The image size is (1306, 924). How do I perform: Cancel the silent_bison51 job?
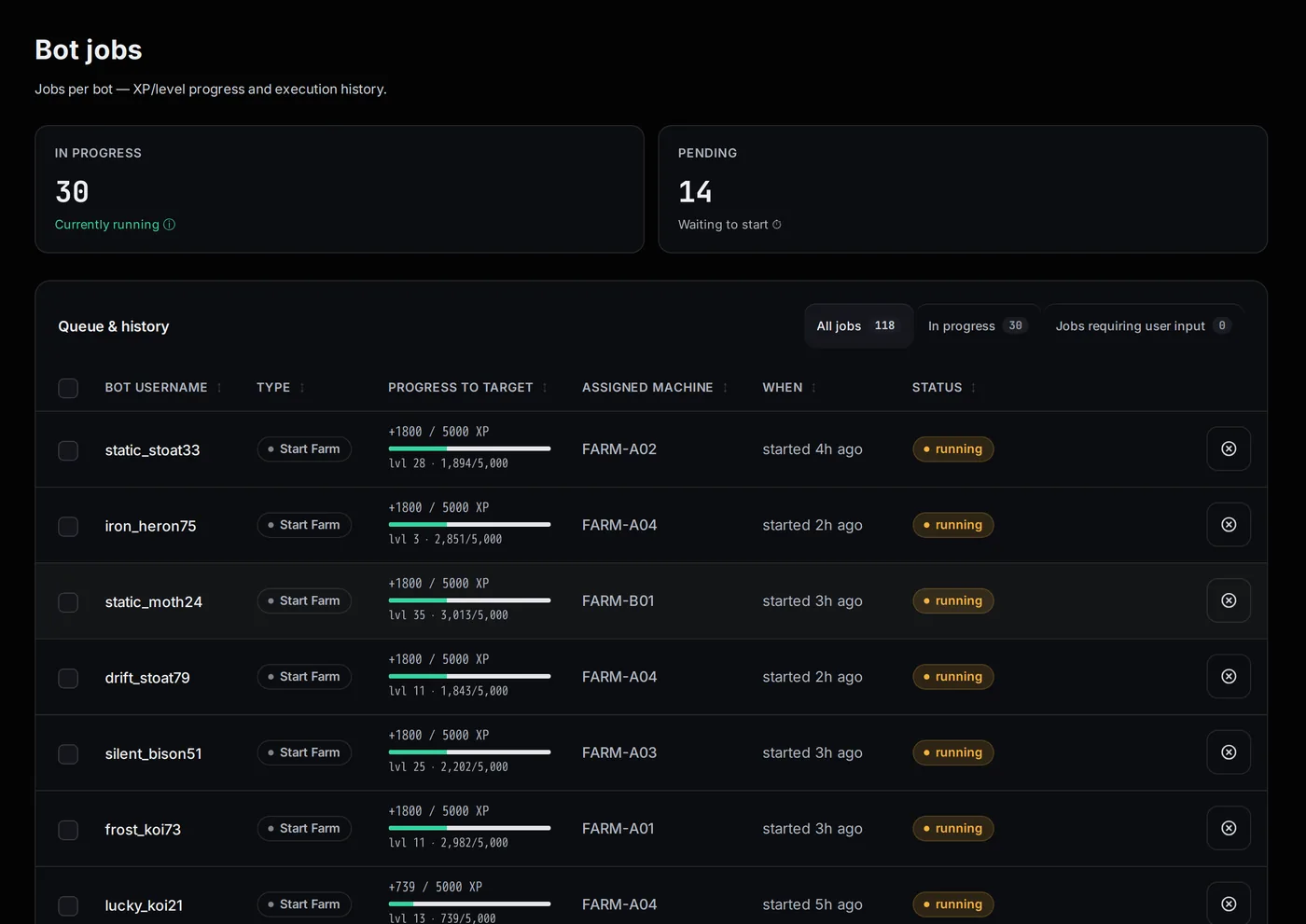pos(1229,752)
